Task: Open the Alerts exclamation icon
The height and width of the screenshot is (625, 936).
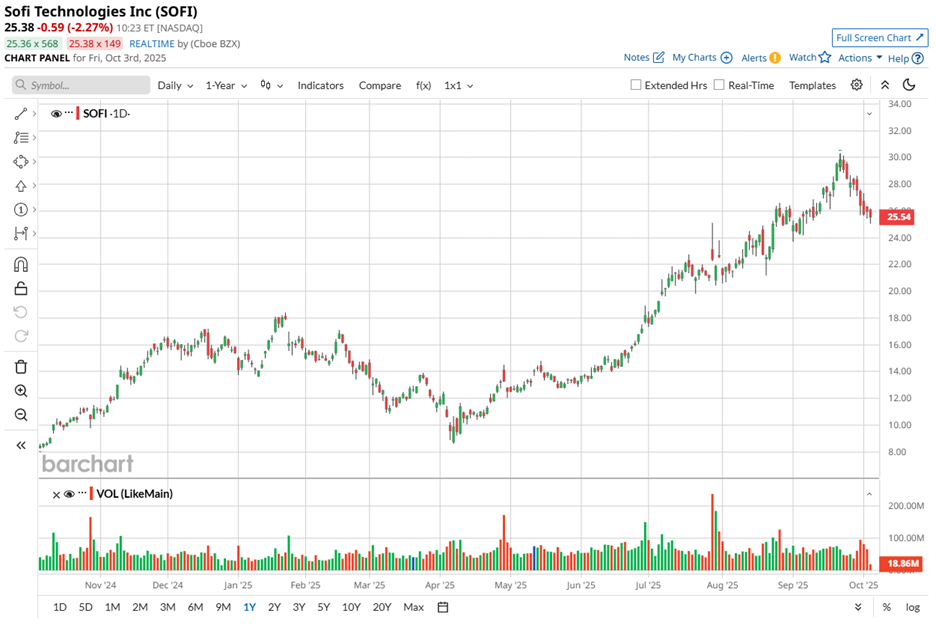Action: 775,58
